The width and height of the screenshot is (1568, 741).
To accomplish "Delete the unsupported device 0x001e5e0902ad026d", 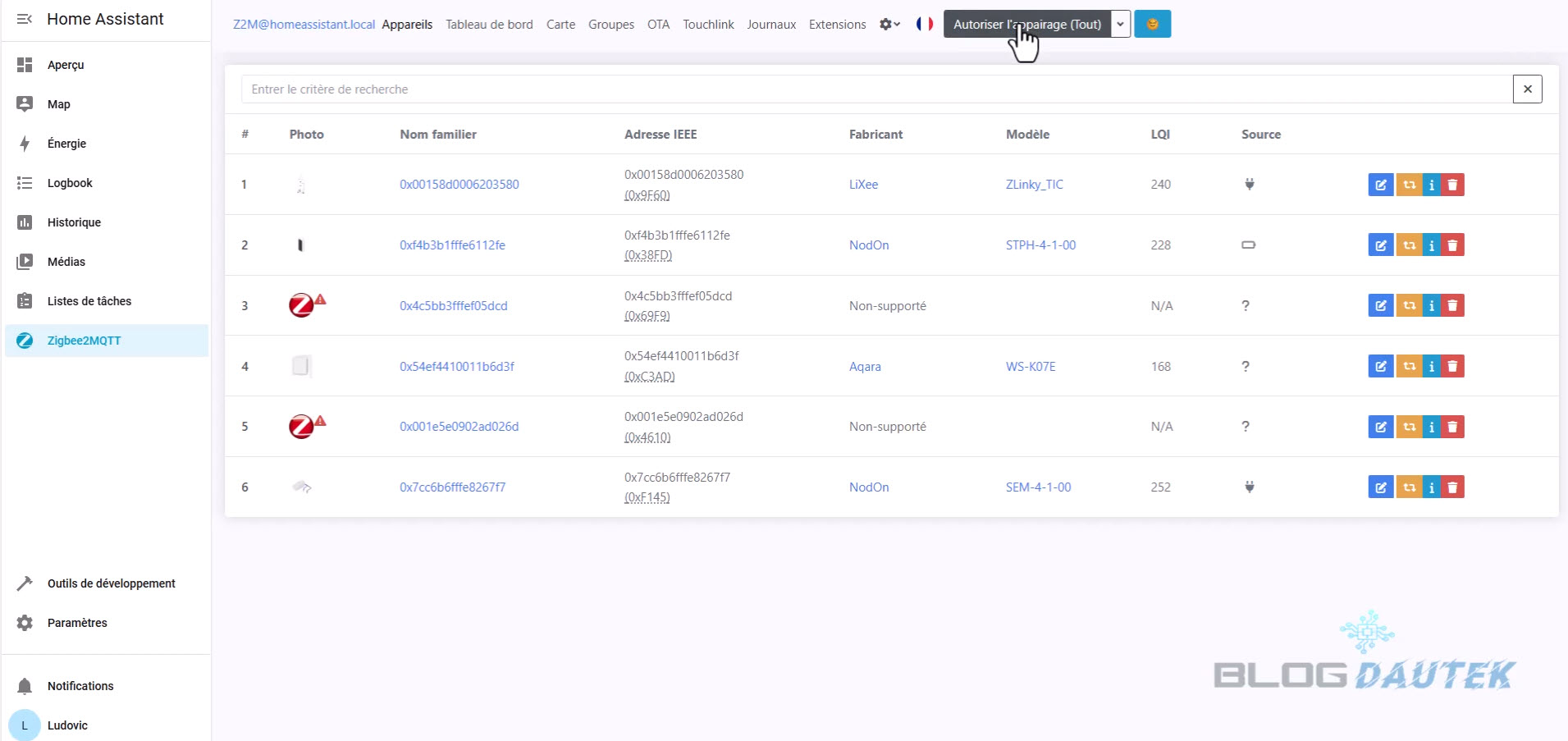I will [x=1452, y=427].
